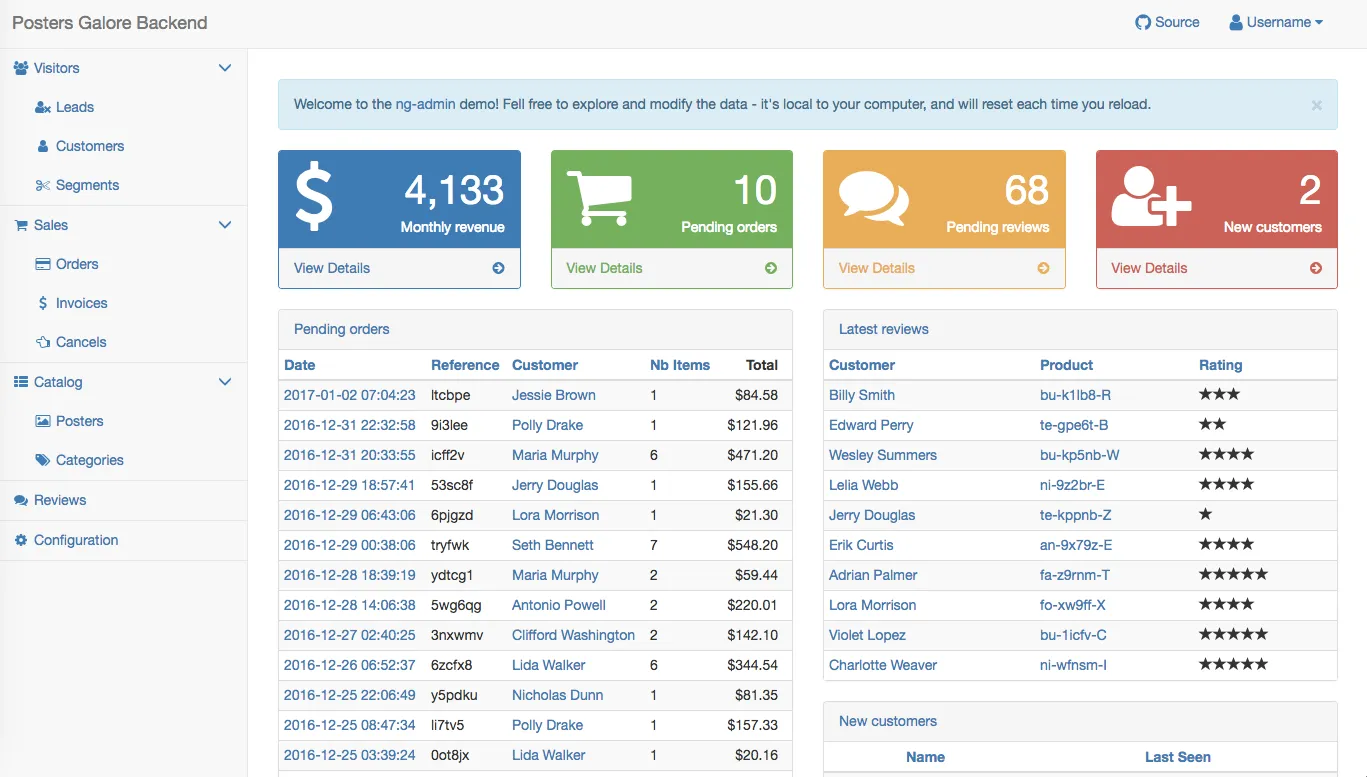Dismiss the welcome banner with the X
Screen dimensions: 1367x777
(1317, 105)
